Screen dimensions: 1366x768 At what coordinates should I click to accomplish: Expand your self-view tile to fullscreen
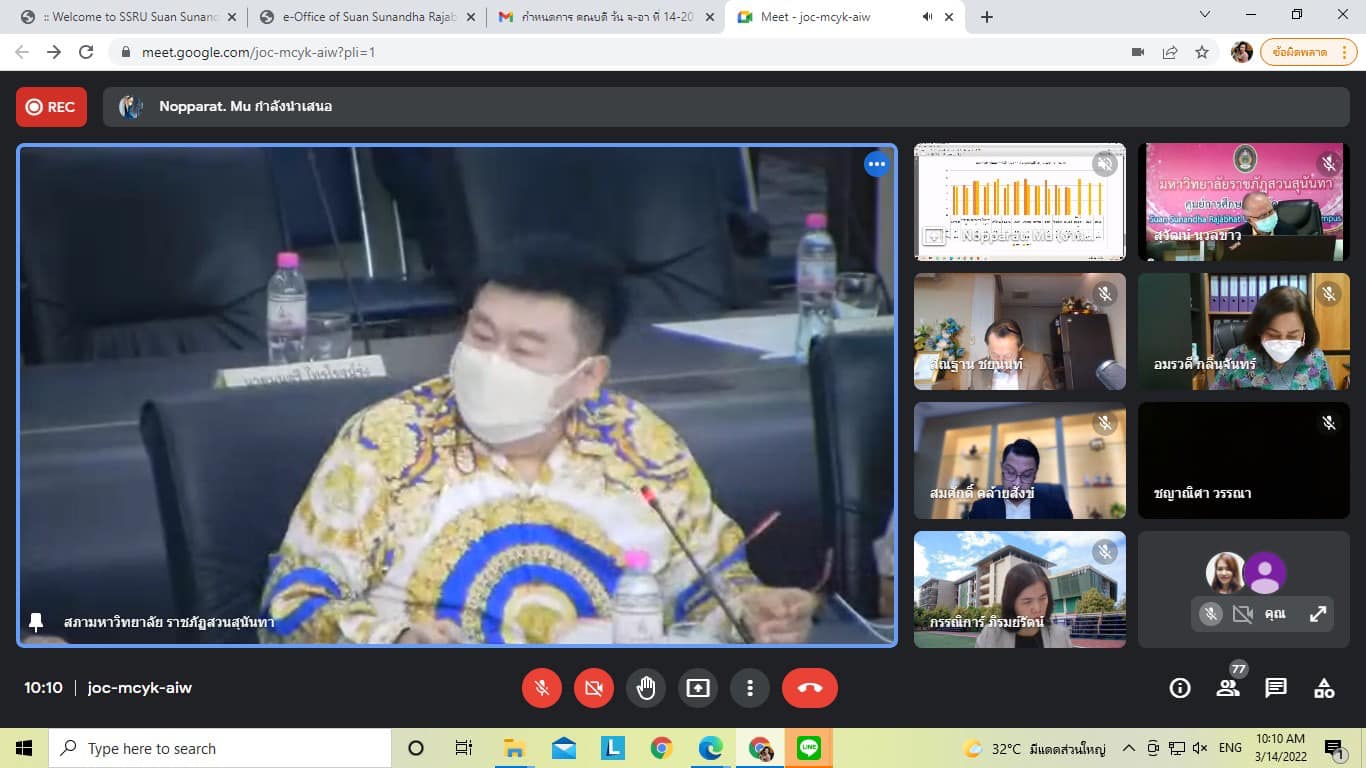(x=1318, y=614)
